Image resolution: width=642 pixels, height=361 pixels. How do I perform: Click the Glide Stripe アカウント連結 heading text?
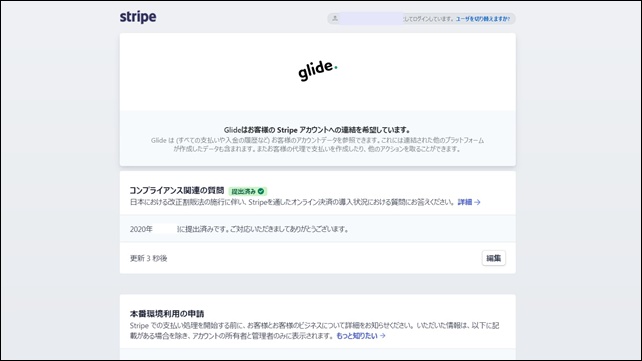point(317,130)
